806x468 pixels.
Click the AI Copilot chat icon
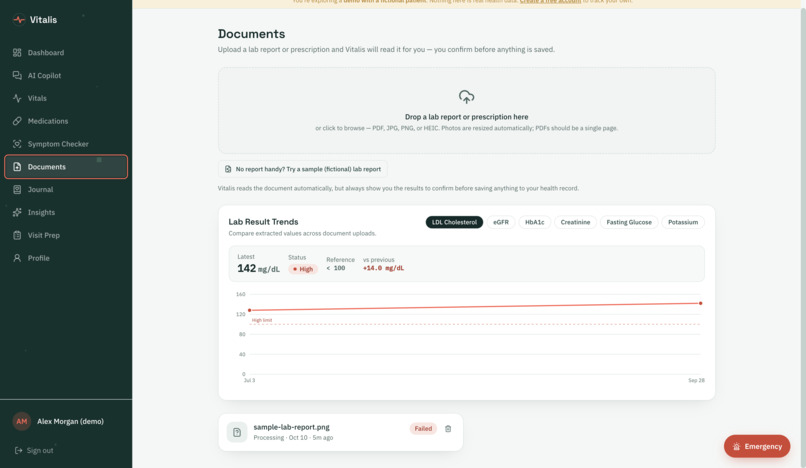(17, 75)
